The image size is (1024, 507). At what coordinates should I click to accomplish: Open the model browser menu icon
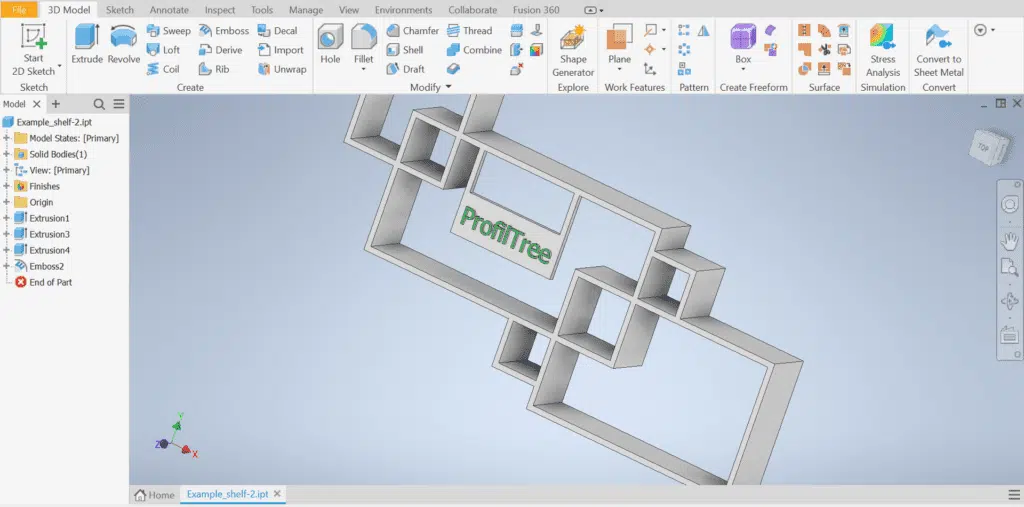tap(119, 104)
